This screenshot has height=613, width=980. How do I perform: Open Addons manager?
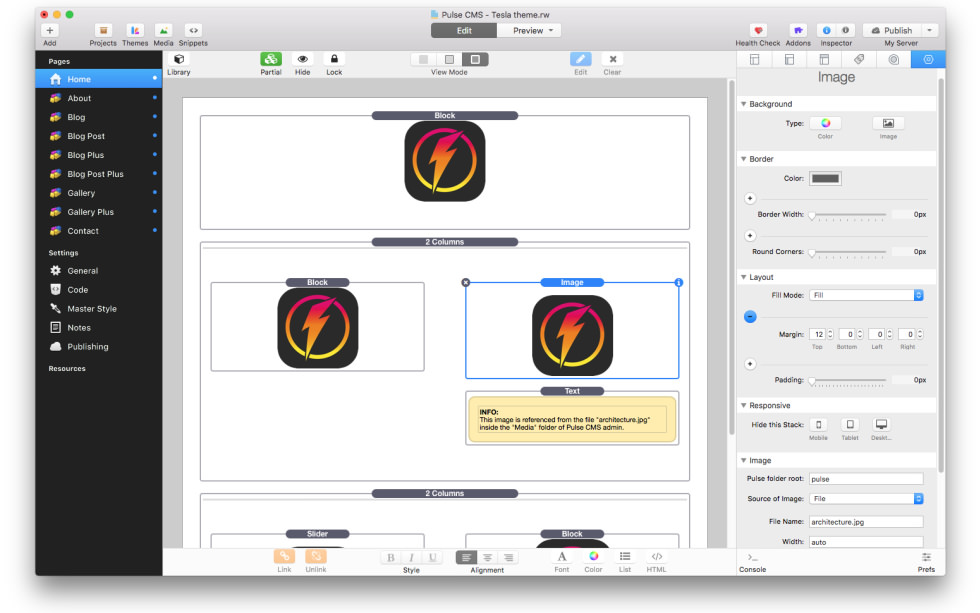798,30
